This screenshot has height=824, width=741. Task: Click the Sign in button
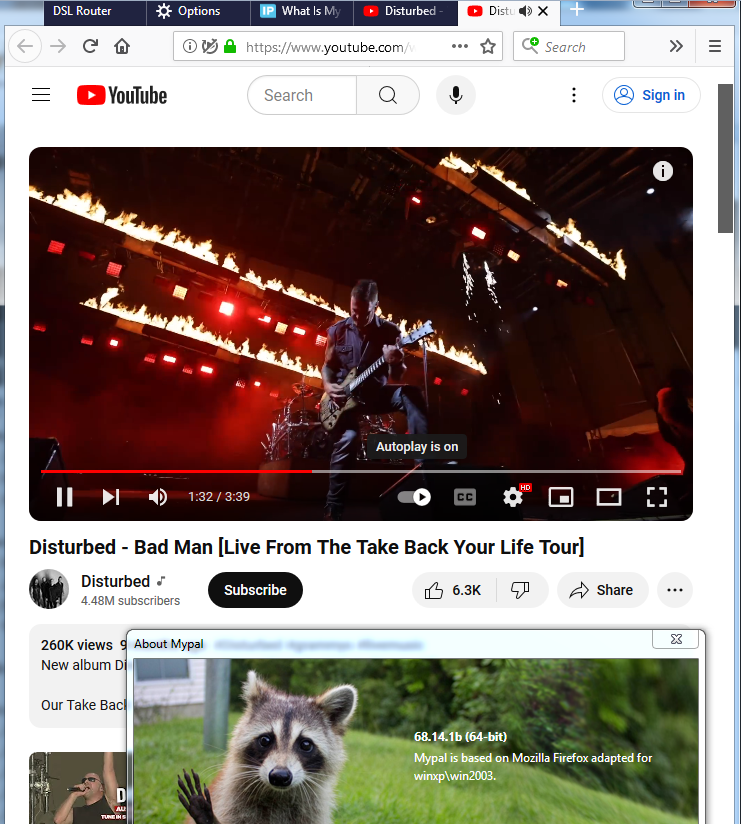[x=651, y=95]
